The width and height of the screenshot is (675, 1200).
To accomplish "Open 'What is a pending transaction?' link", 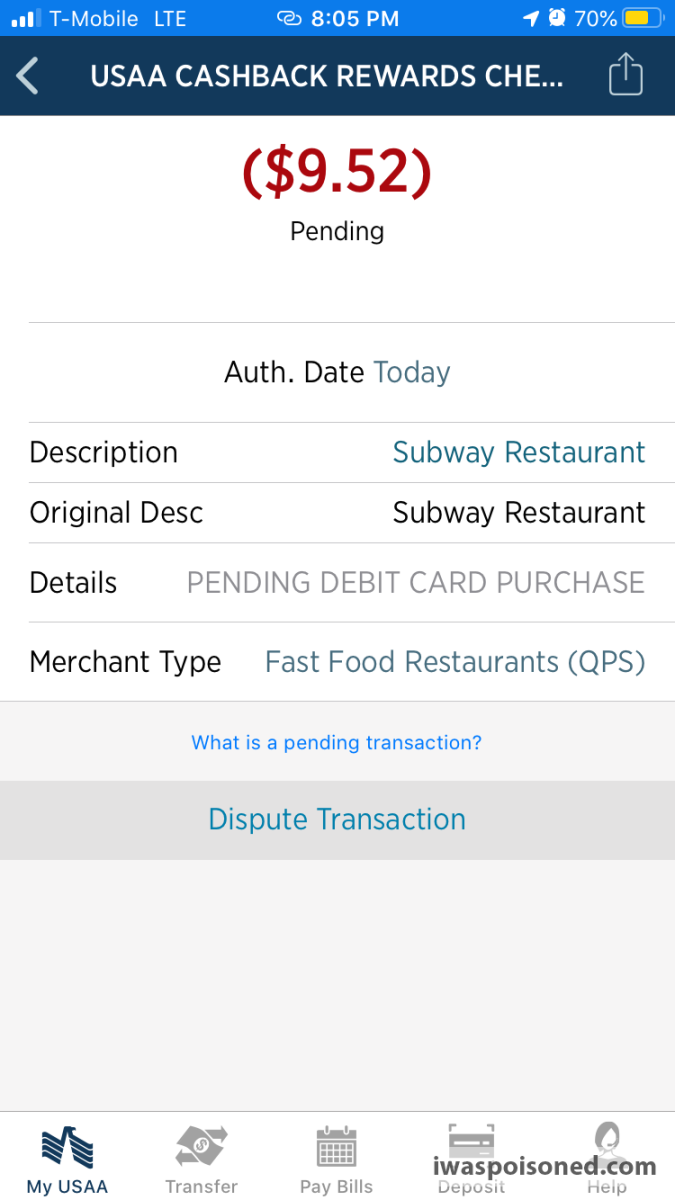I will pos(337,743).
